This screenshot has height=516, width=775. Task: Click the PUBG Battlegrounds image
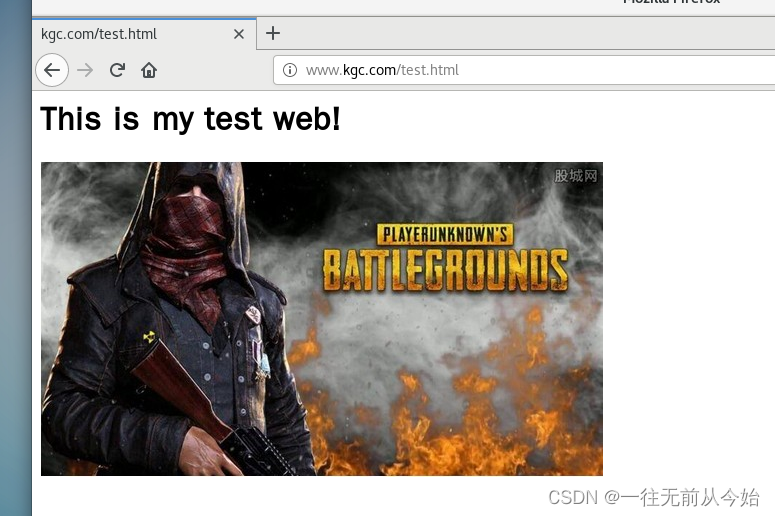322,319
